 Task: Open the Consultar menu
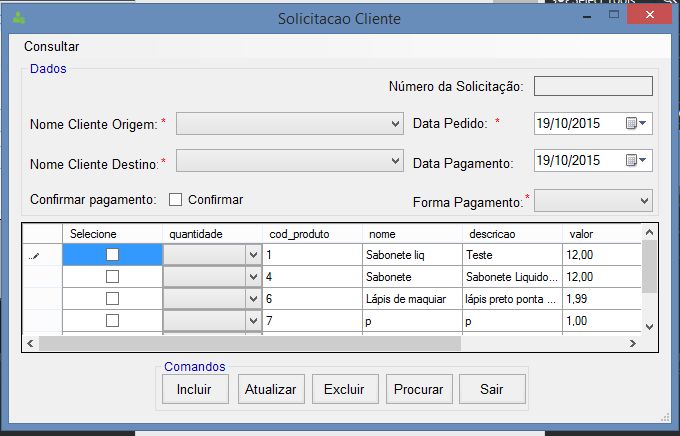click(52, 46)
